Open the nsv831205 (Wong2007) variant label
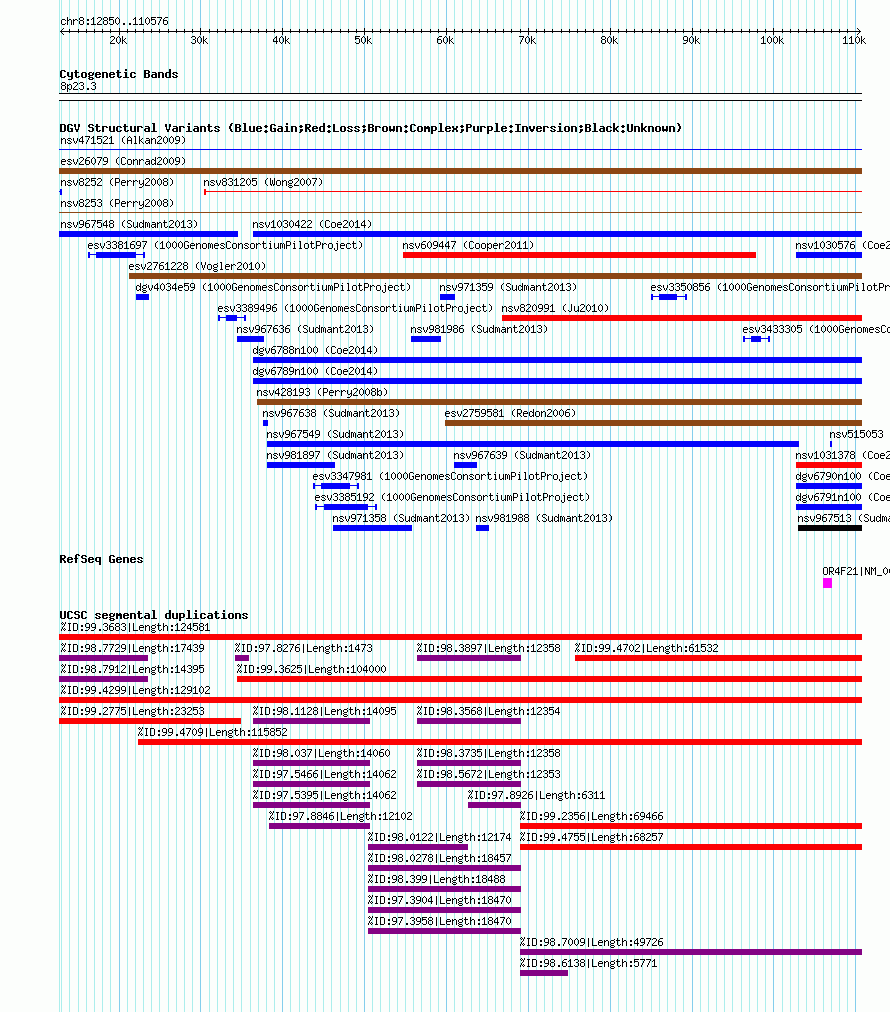The image size is (890, 1012). tap(263, 182)
